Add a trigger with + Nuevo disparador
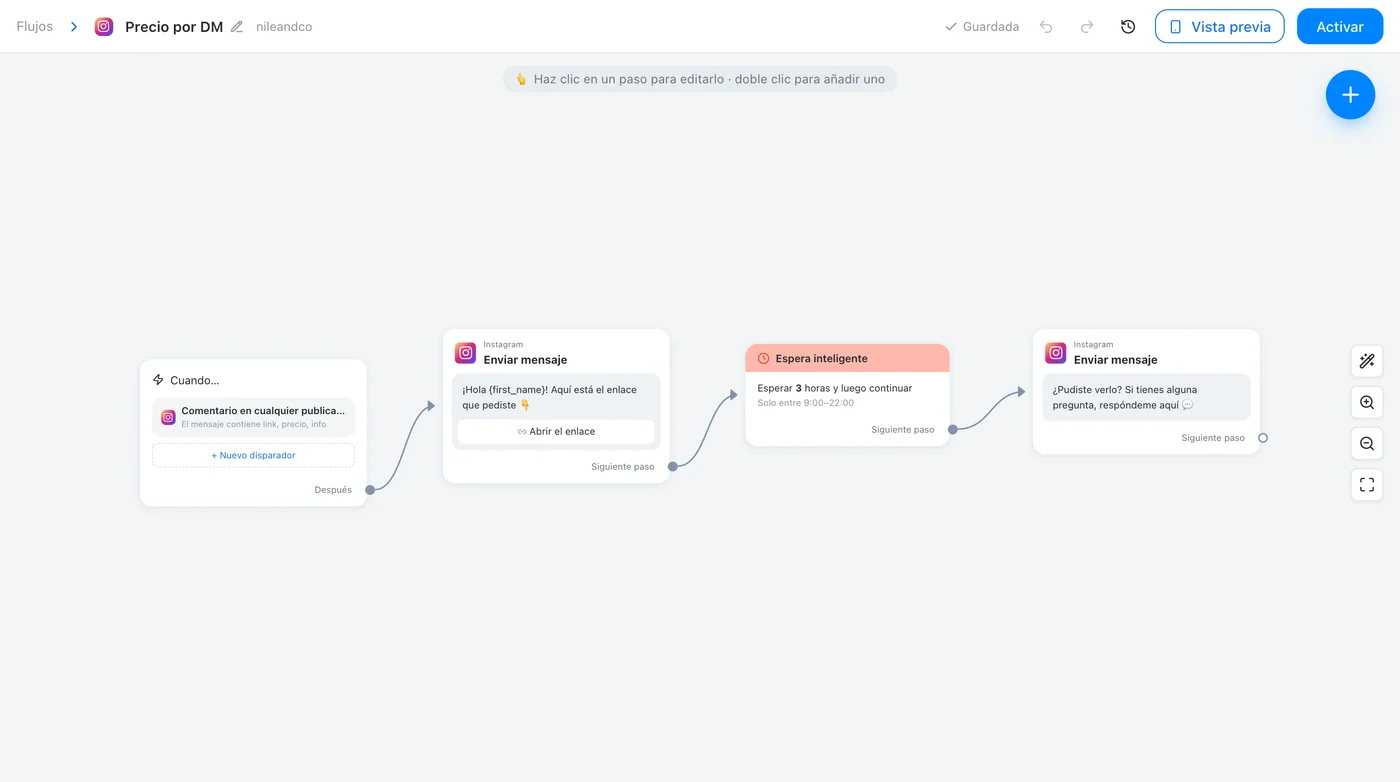This screenshot has width=1400, height=782. point(253,455)
